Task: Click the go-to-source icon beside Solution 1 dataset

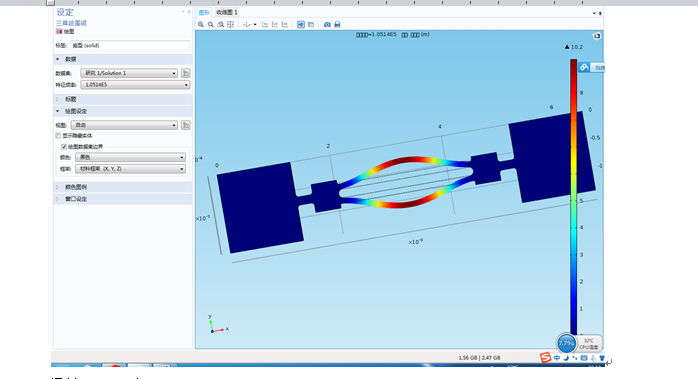Action: [186, 73]
